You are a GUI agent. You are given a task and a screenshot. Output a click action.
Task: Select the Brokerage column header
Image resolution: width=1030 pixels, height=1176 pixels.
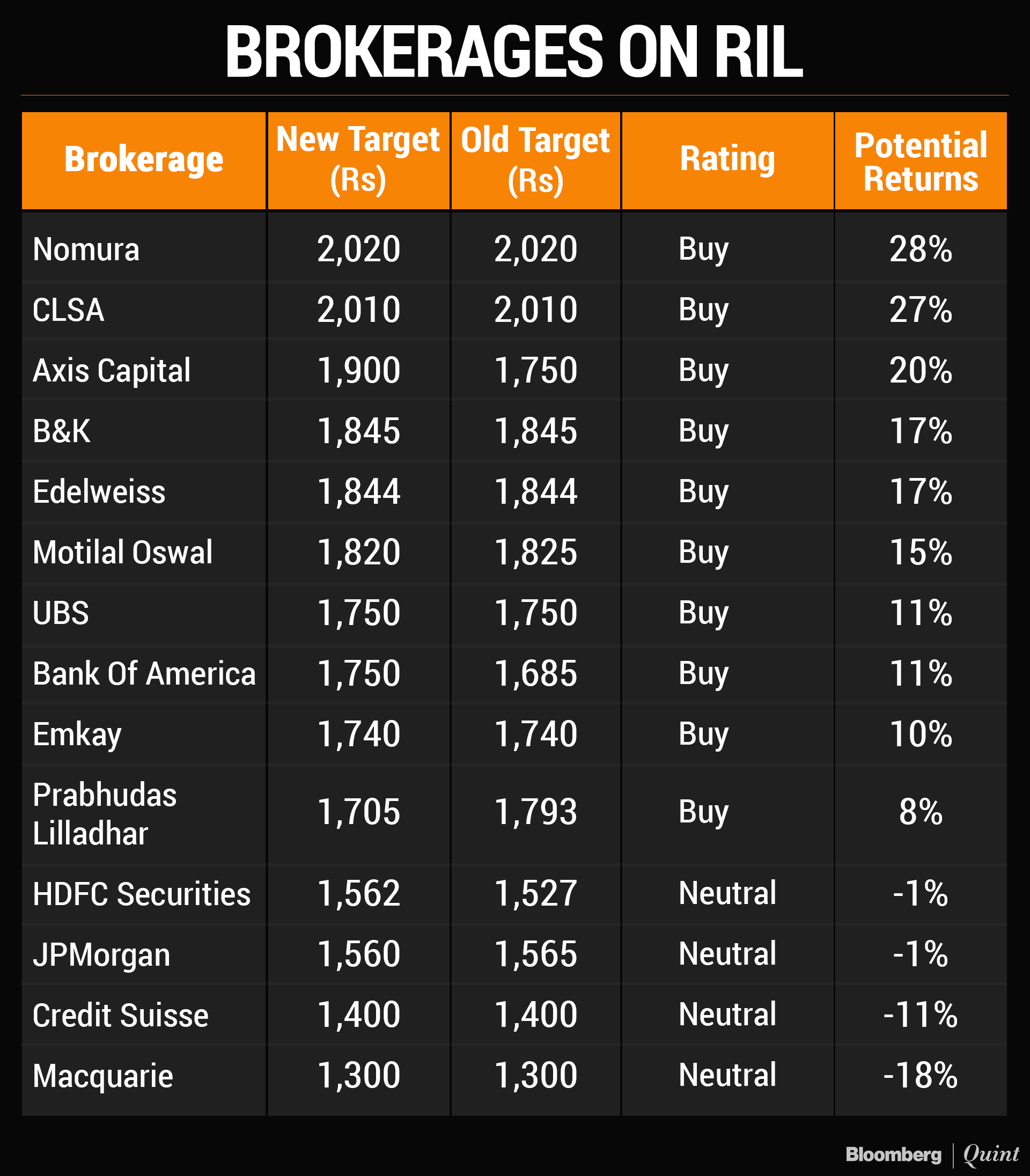tap(144, 159)
